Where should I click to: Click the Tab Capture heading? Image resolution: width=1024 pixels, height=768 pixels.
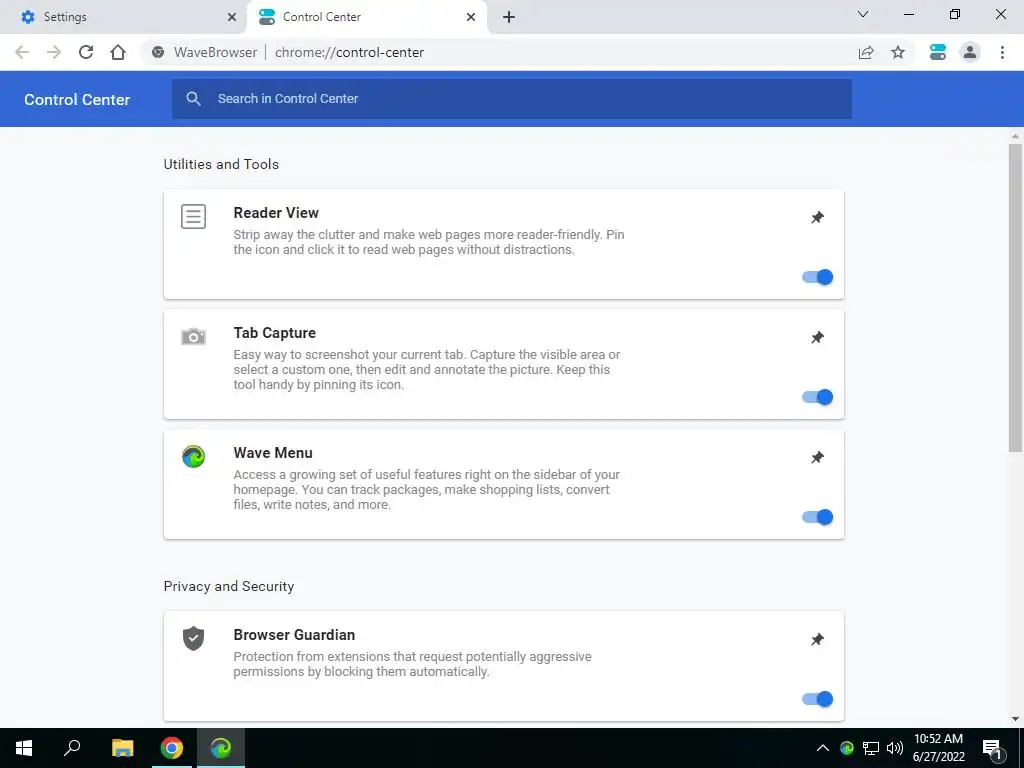pos(274,333)
